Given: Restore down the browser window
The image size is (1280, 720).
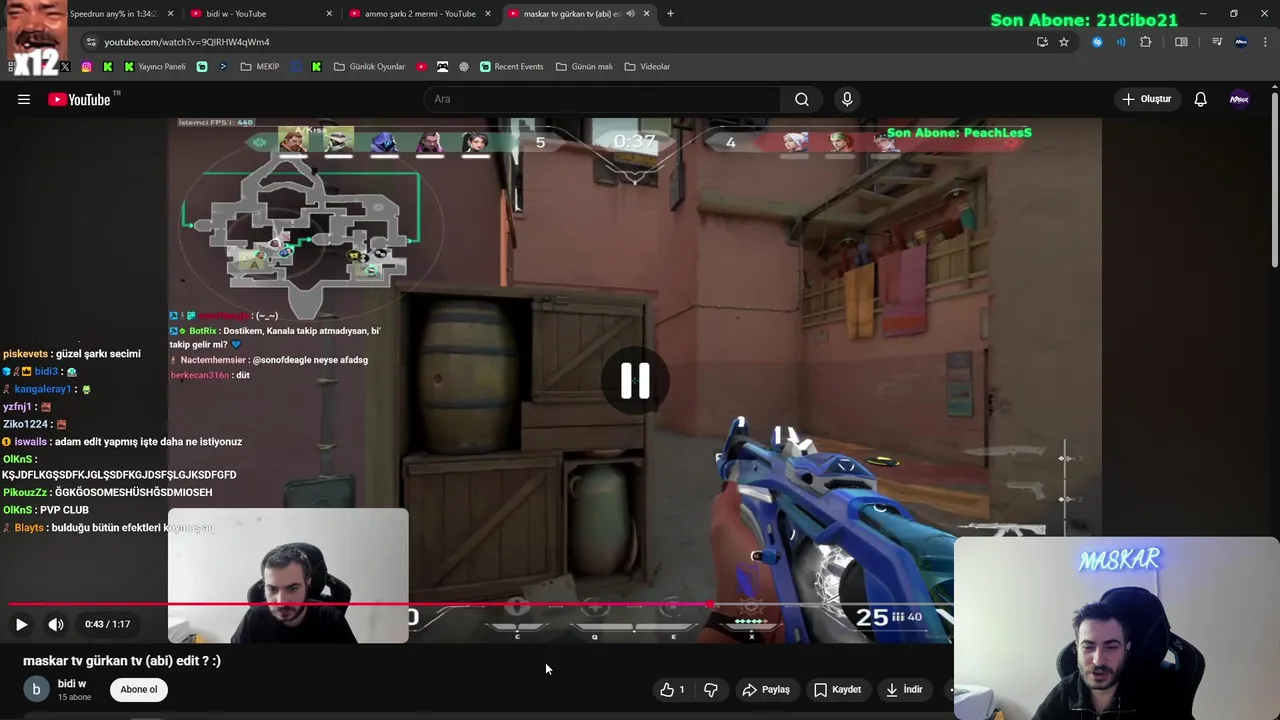Looking at the screenshot, I should click(1234, 14).
